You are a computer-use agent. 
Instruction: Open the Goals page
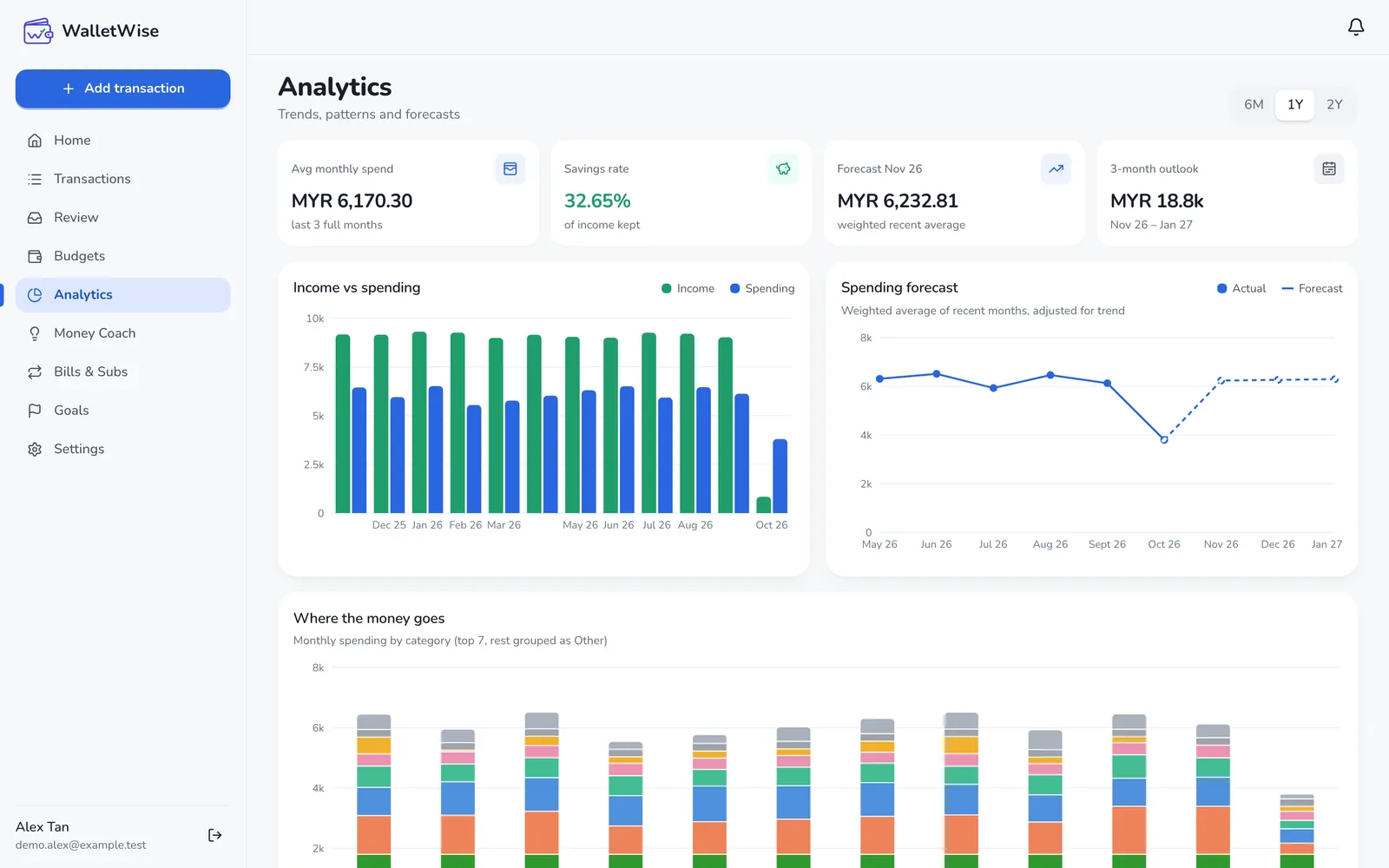coord(122,411)
